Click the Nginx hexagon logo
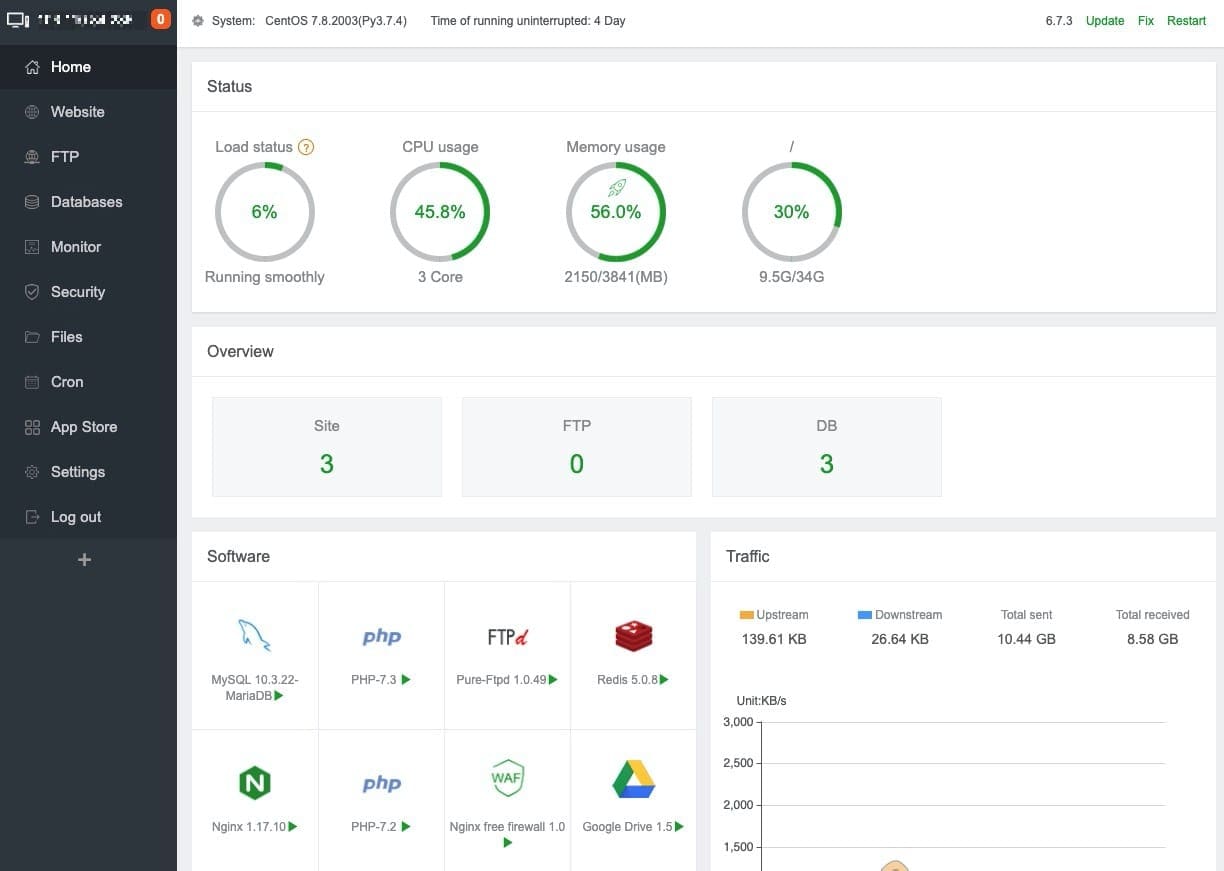 point(255,783)
